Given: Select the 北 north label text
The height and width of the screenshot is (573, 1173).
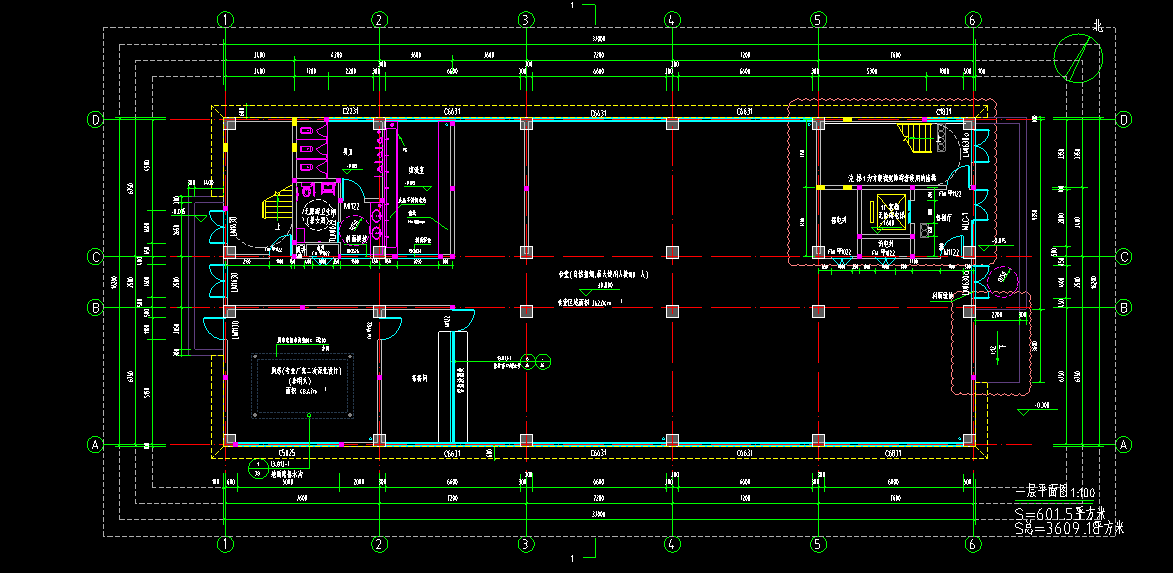Looking at the screenshot, I should coord(1098,26).
